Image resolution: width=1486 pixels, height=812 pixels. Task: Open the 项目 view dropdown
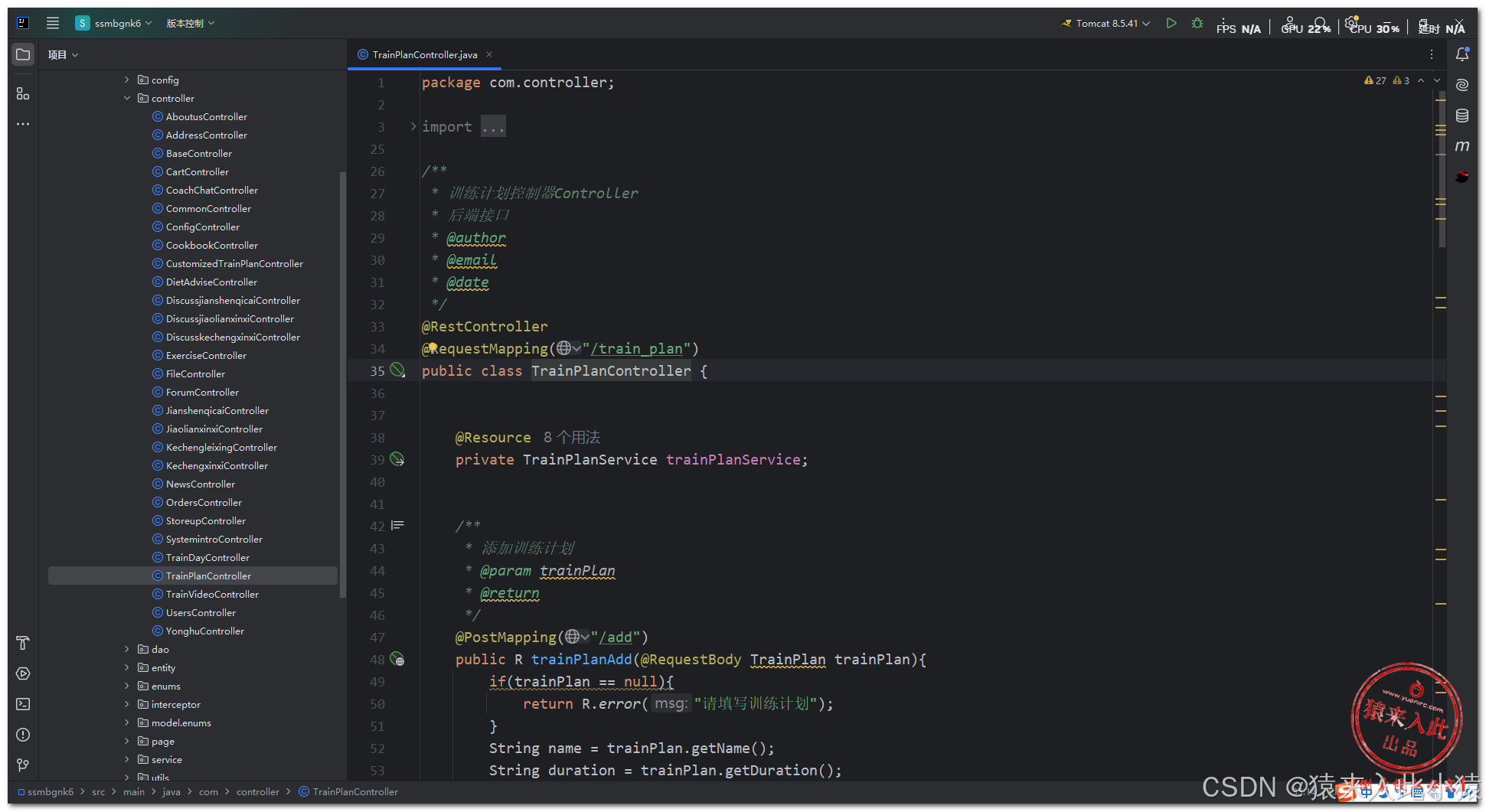[x=64, y=54]
